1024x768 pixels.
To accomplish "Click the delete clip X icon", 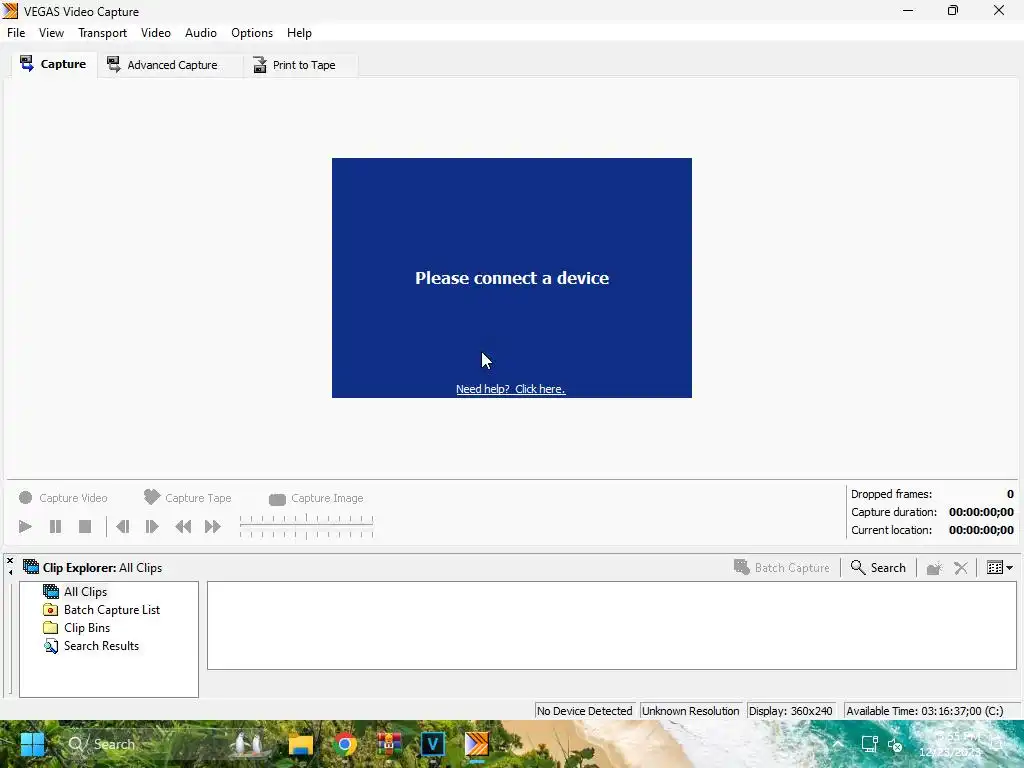I will [x=961, y=568].
